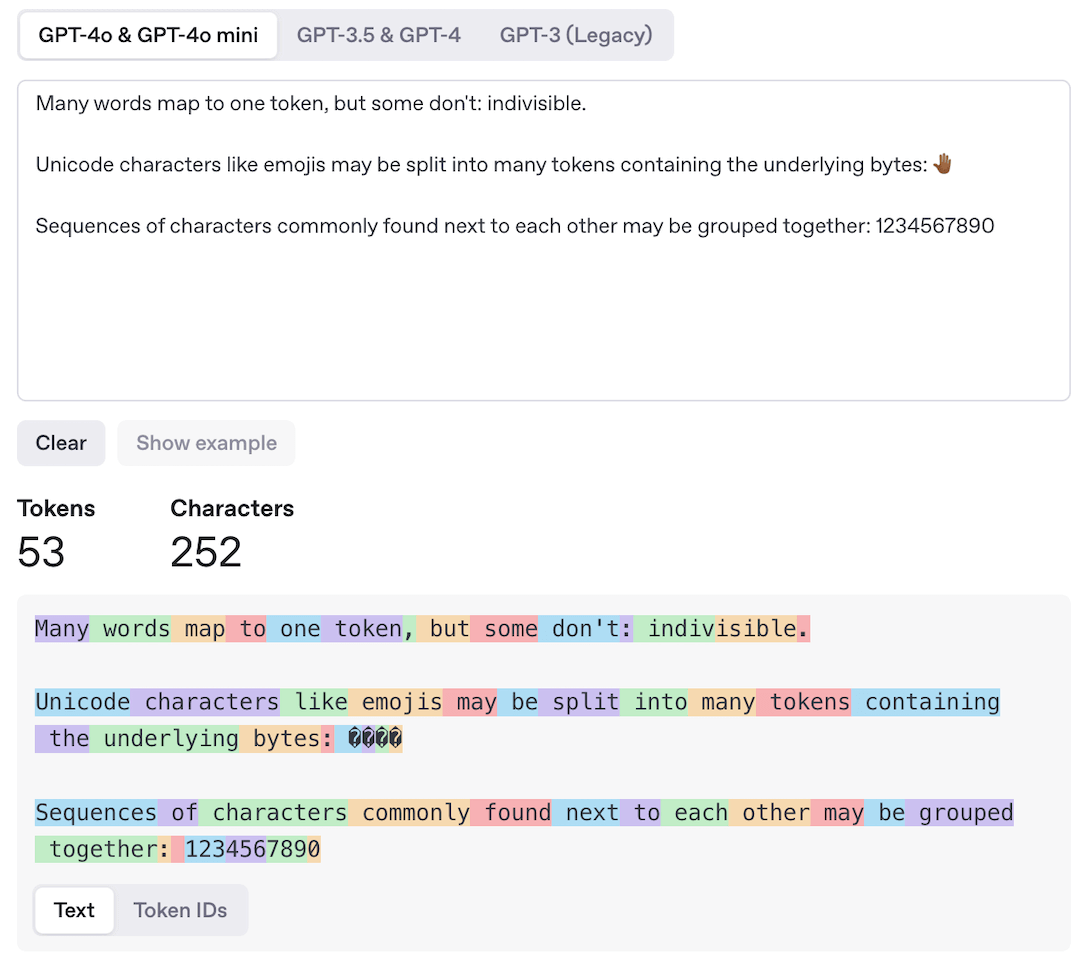Screen dimensions: 1082x966
Task: Select the GPT-4o & GPT-4o mini tab
Action: (x=148, y=36)
